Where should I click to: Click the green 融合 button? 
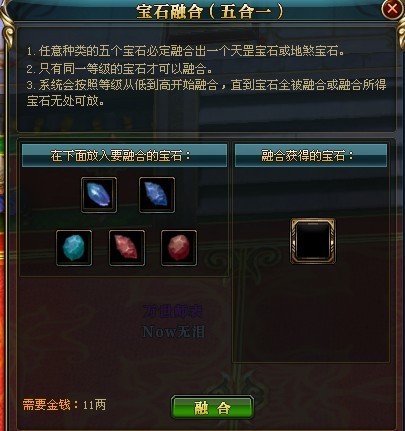click(212, 407)
